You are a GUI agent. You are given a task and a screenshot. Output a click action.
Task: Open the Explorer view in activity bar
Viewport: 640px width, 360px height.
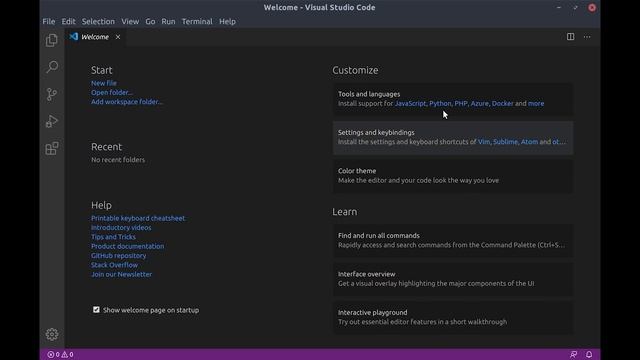(x=52, y=40)
